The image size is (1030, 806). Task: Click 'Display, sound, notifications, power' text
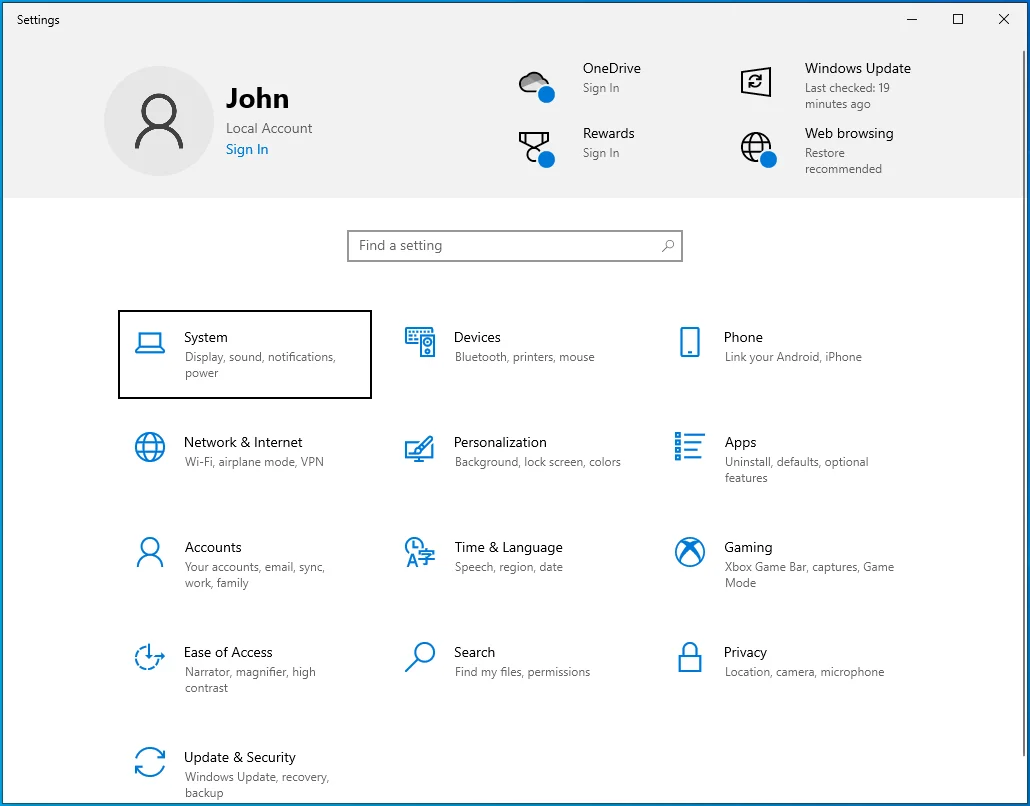point(260,365)
